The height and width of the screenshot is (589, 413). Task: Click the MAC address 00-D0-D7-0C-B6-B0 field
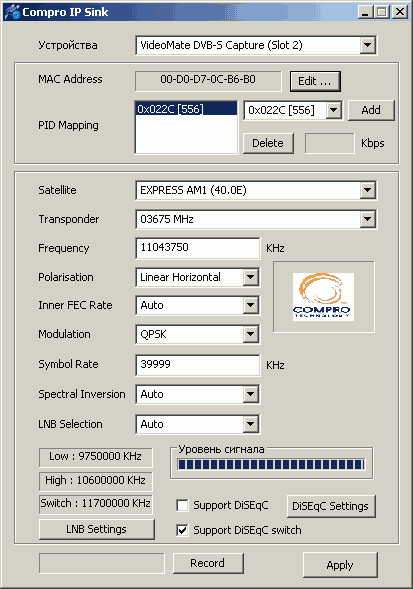(x=208, y=81)
